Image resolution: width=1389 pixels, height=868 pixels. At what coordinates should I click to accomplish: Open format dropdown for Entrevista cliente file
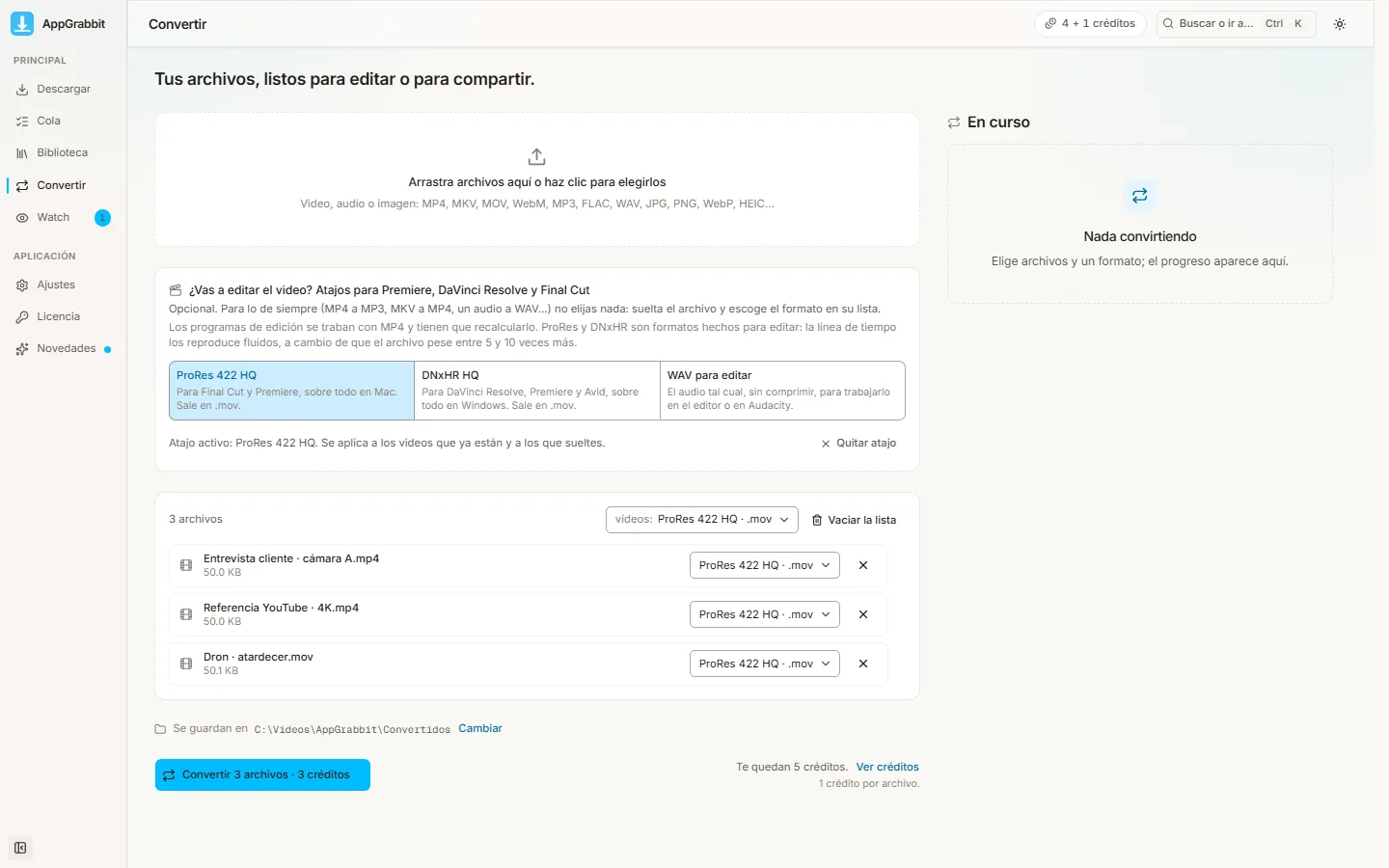point(764,565)
